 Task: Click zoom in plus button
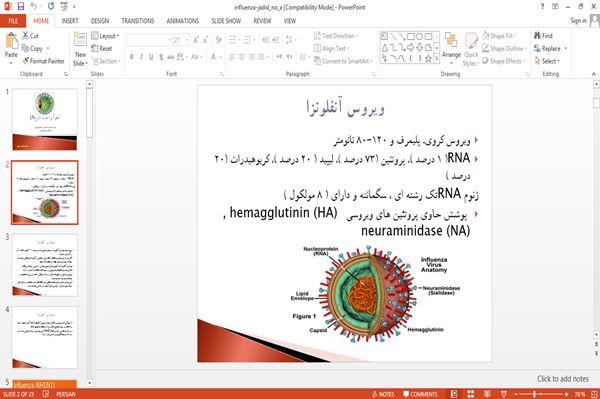click(x=566, y=394)
